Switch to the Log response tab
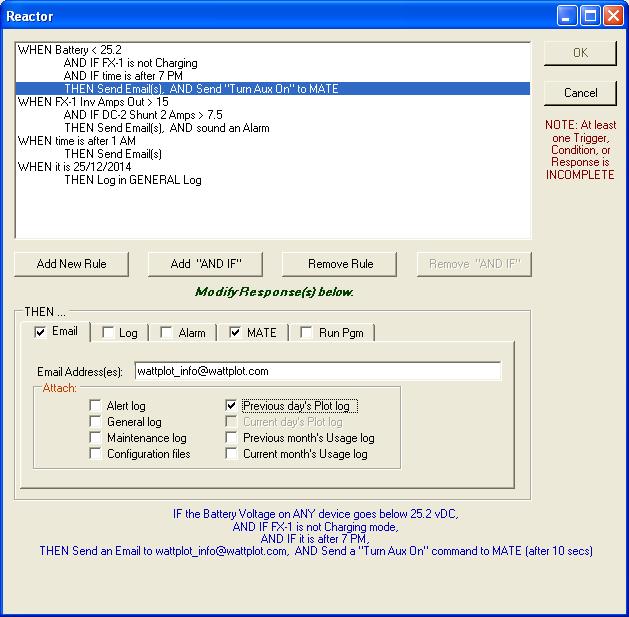Viewport: 629px width, 617px height. tap(119, 333)
